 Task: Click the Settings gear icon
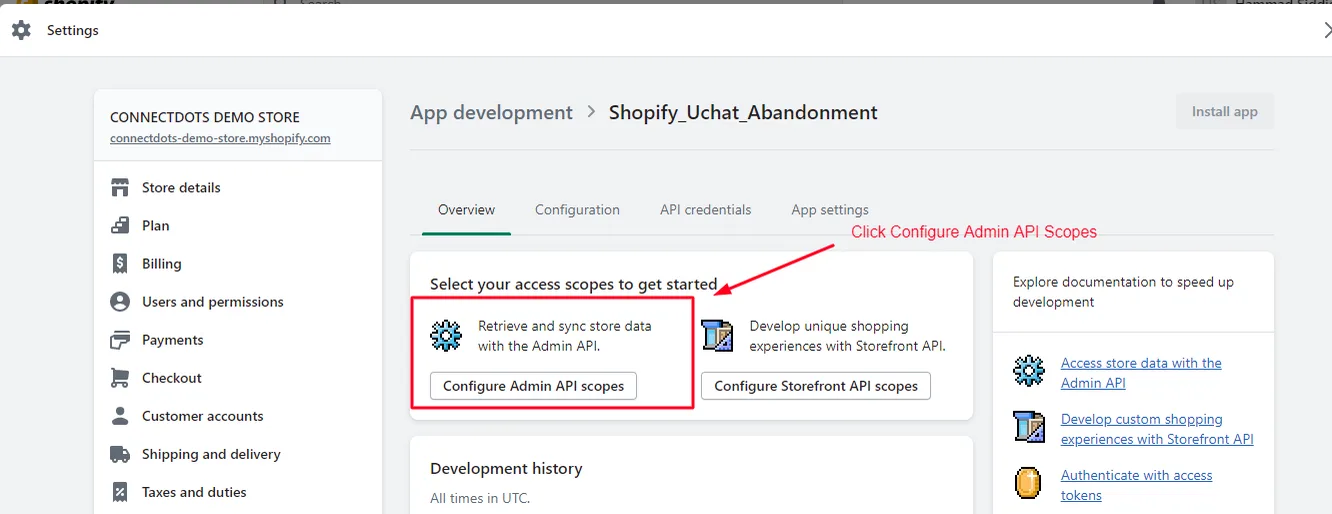[x=21, y=30]
